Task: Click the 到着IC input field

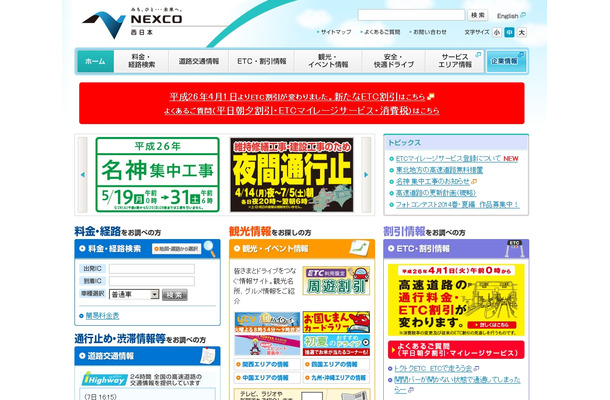Action: click(x=152, y=281)
